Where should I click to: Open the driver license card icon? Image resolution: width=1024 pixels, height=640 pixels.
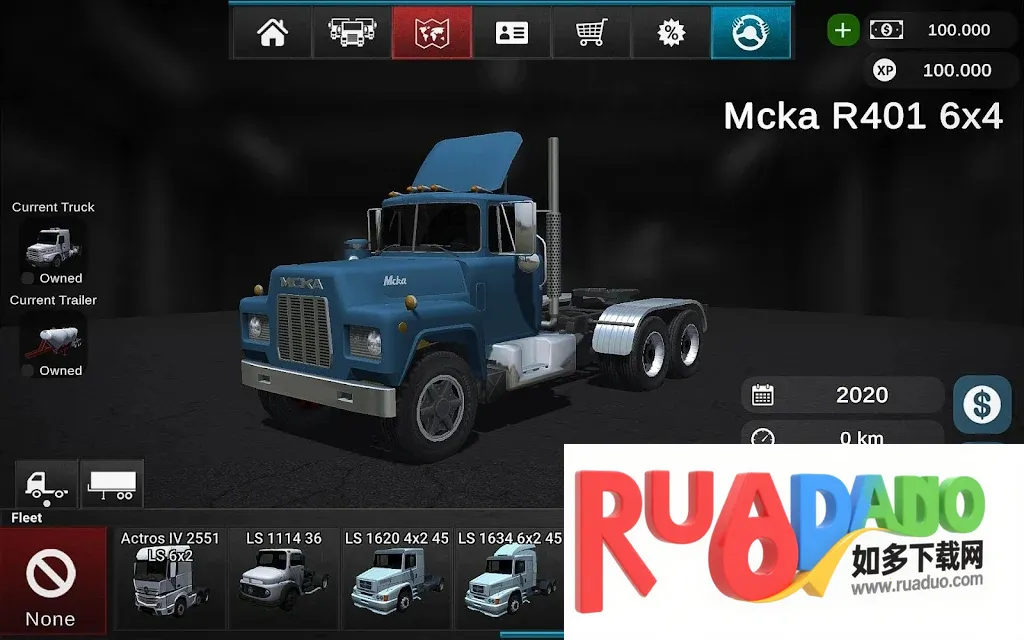coord(511,33)
